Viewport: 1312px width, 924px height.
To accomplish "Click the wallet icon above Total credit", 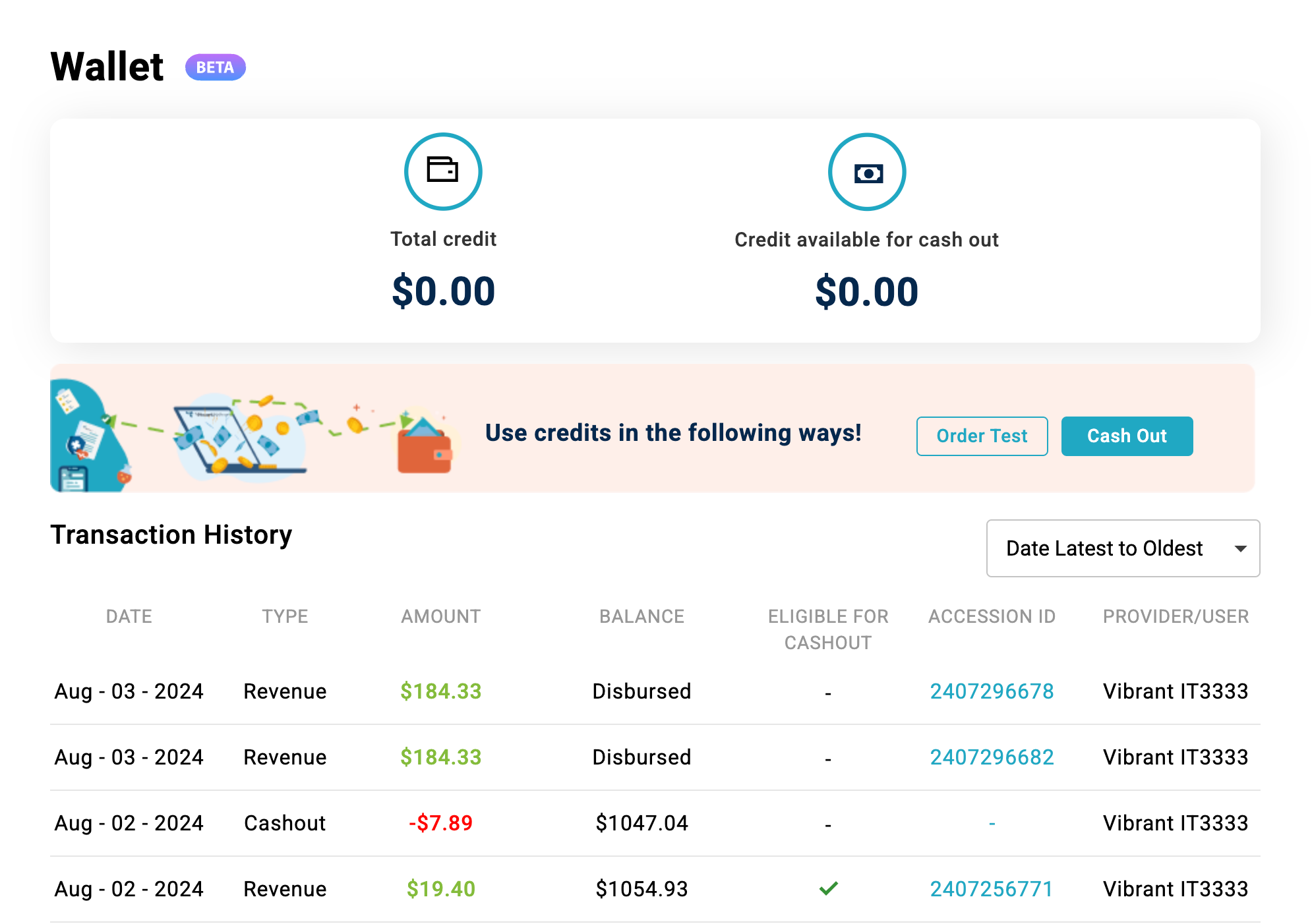I will 443,171.
